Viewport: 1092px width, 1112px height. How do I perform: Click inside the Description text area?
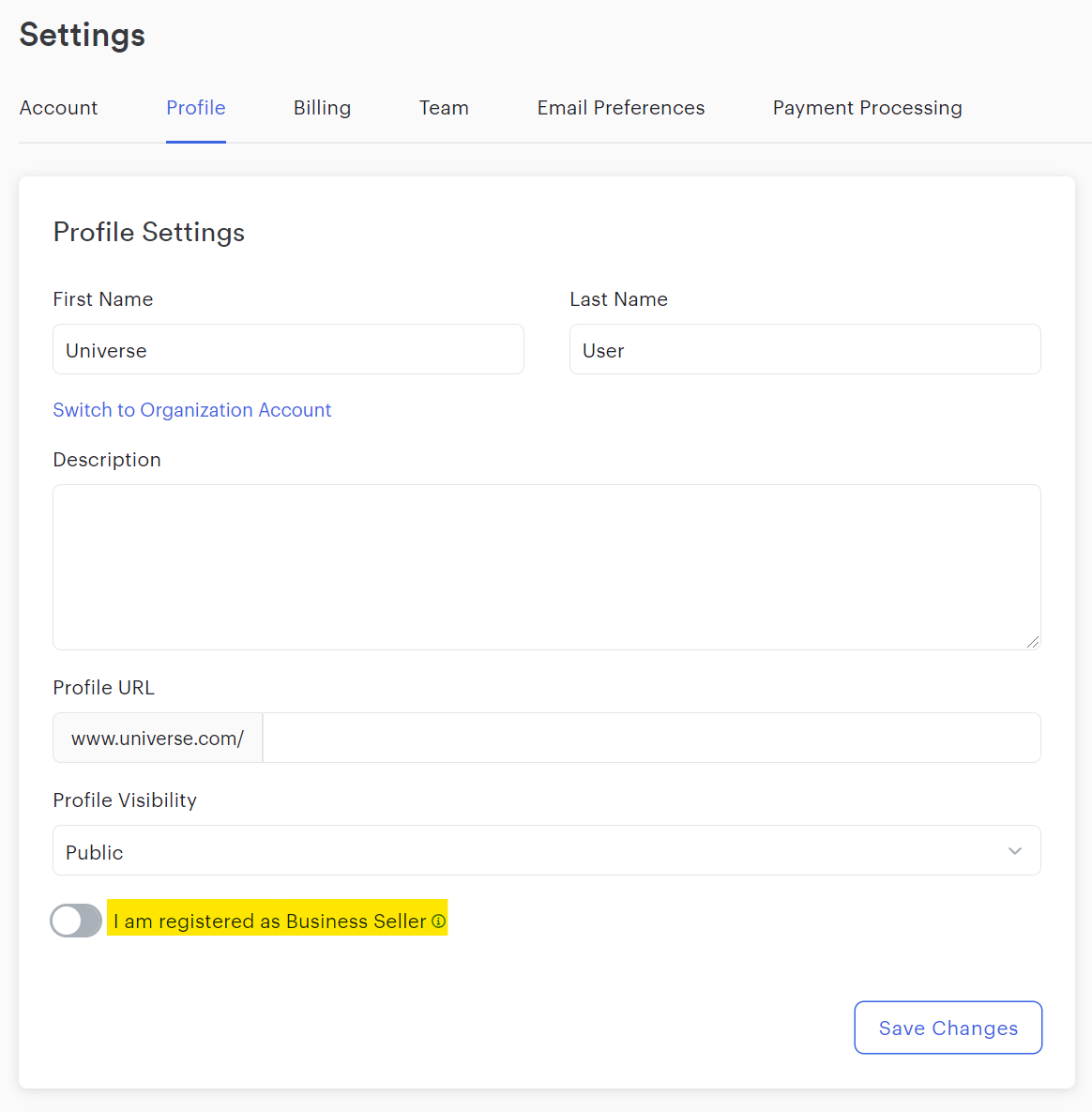pos(547,568)
